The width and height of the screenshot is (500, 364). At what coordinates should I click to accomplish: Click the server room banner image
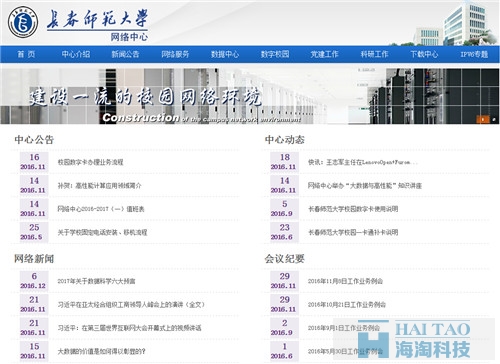coord(250,96)
